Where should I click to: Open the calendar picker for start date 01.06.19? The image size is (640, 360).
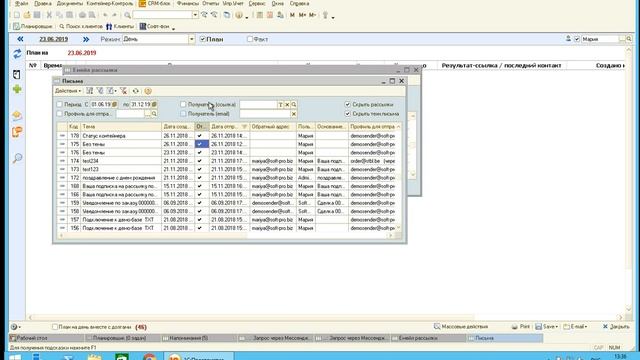coord(115,104)
